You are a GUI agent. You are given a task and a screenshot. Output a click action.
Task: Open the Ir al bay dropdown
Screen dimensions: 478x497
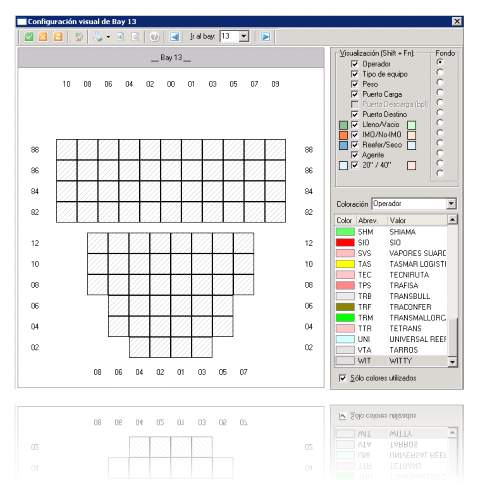(244, 36)
